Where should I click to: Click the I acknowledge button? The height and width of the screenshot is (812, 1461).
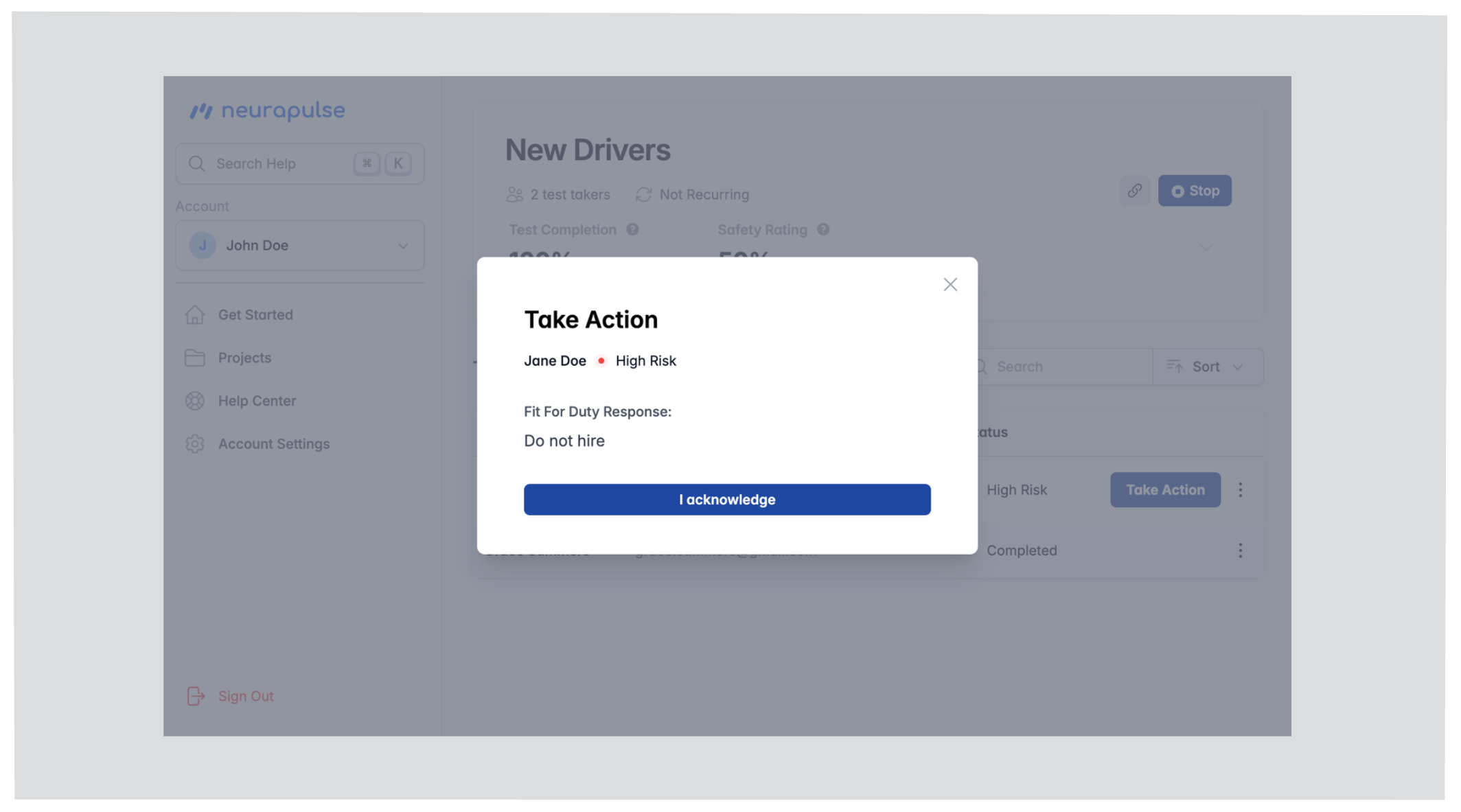pos(726,499)
